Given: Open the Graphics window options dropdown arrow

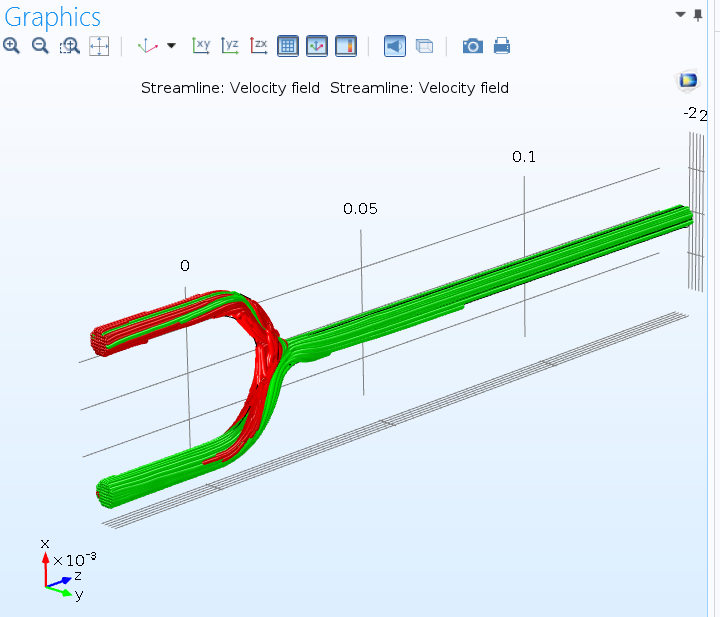Looking at the screenshot, I should [681, 15].
